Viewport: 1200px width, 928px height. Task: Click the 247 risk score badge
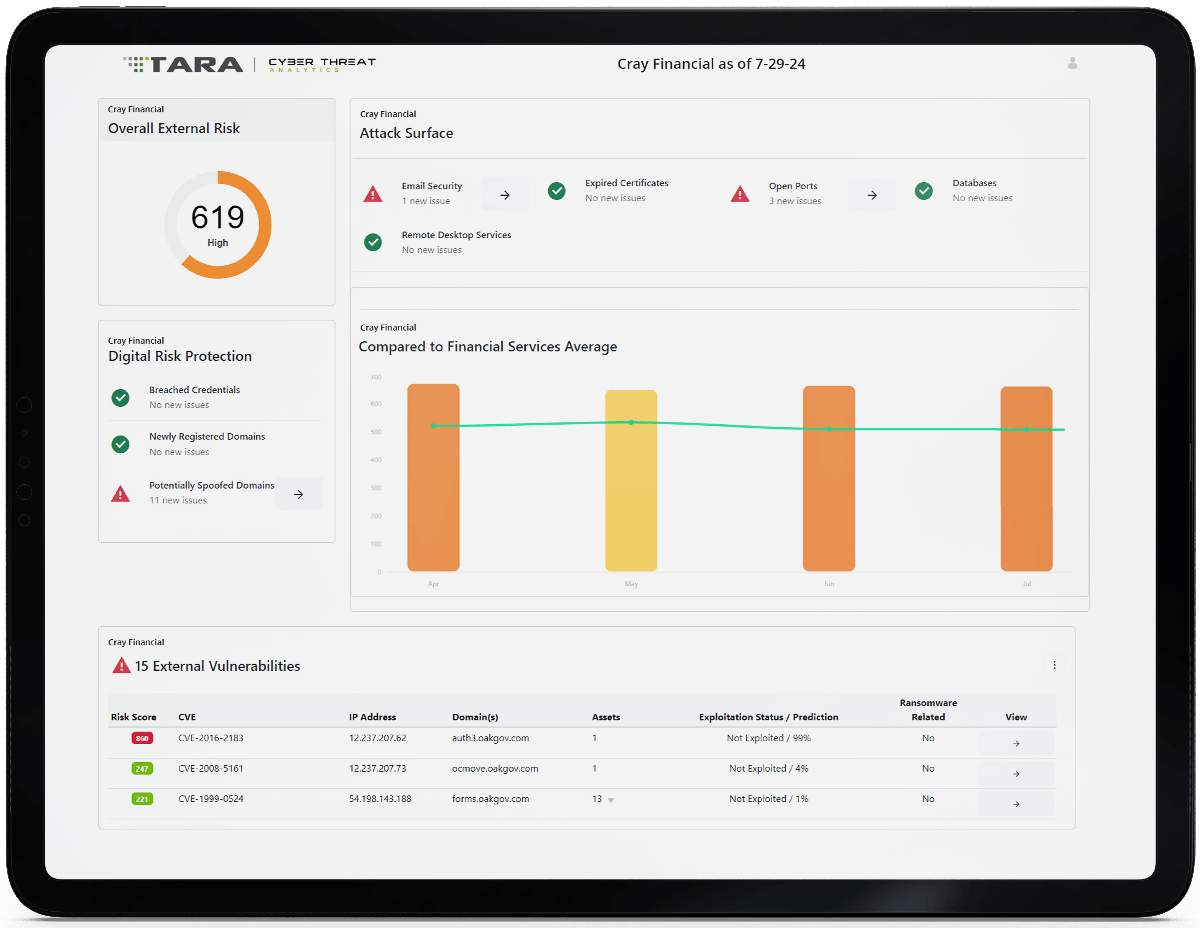[x=142, y=769]
